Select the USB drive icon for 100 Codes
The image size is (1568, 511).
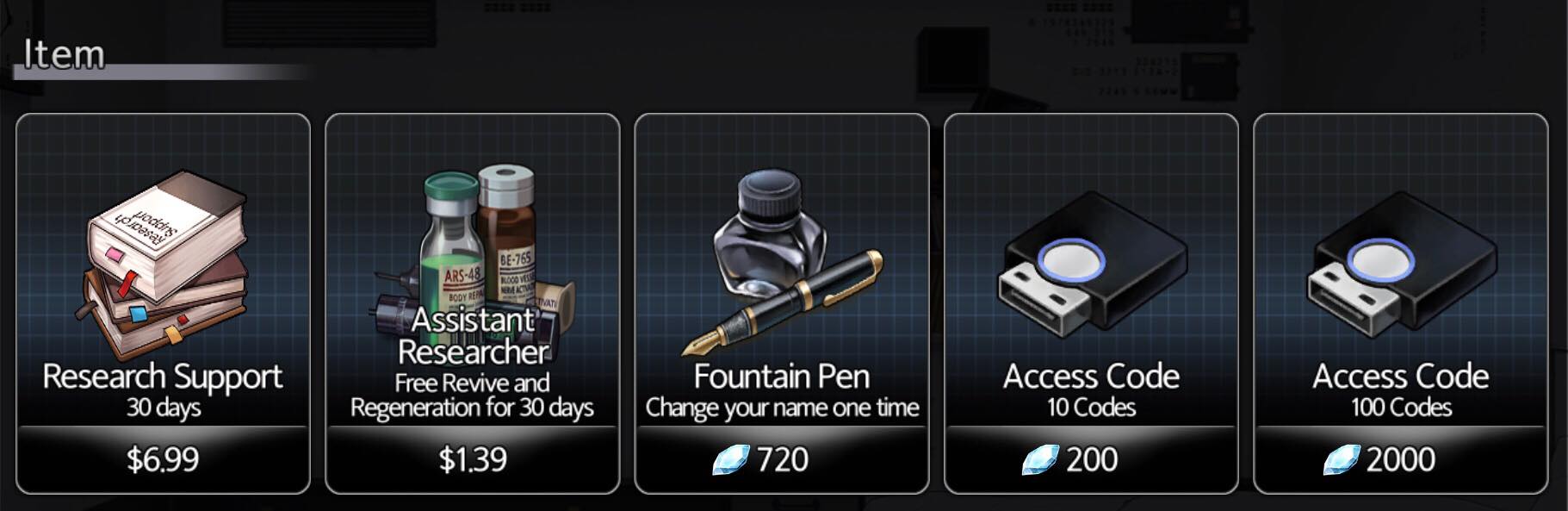(1401, 264)
